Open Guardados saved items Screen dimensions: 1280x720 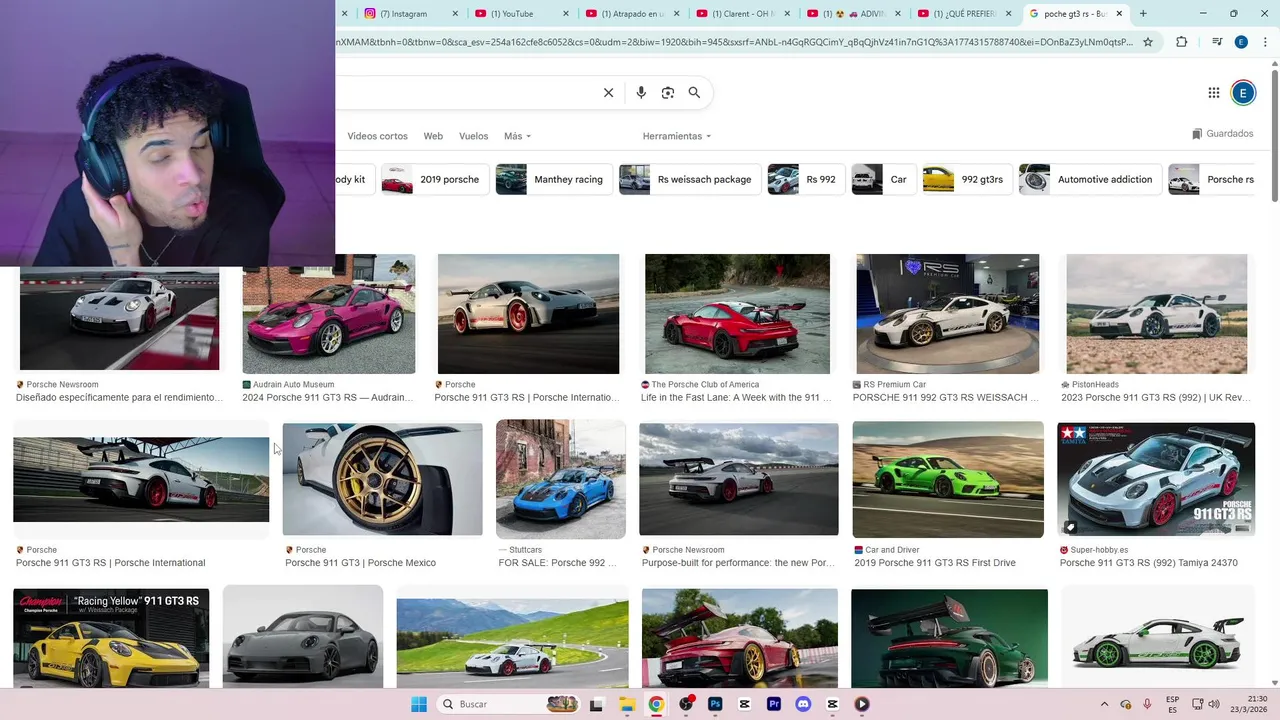coord(1222,134)
